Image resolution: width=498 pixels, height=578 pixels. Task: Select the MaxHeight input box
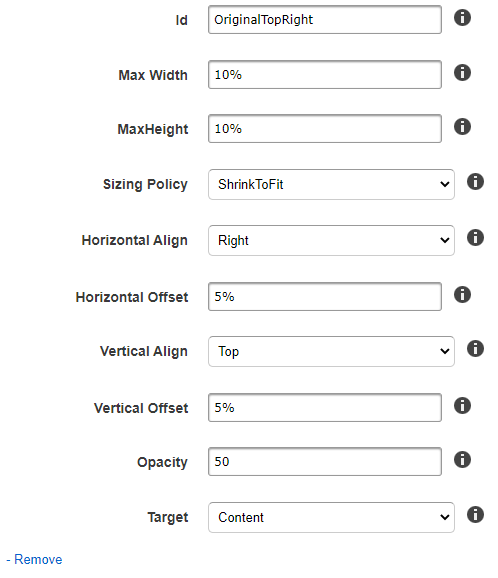325,129
